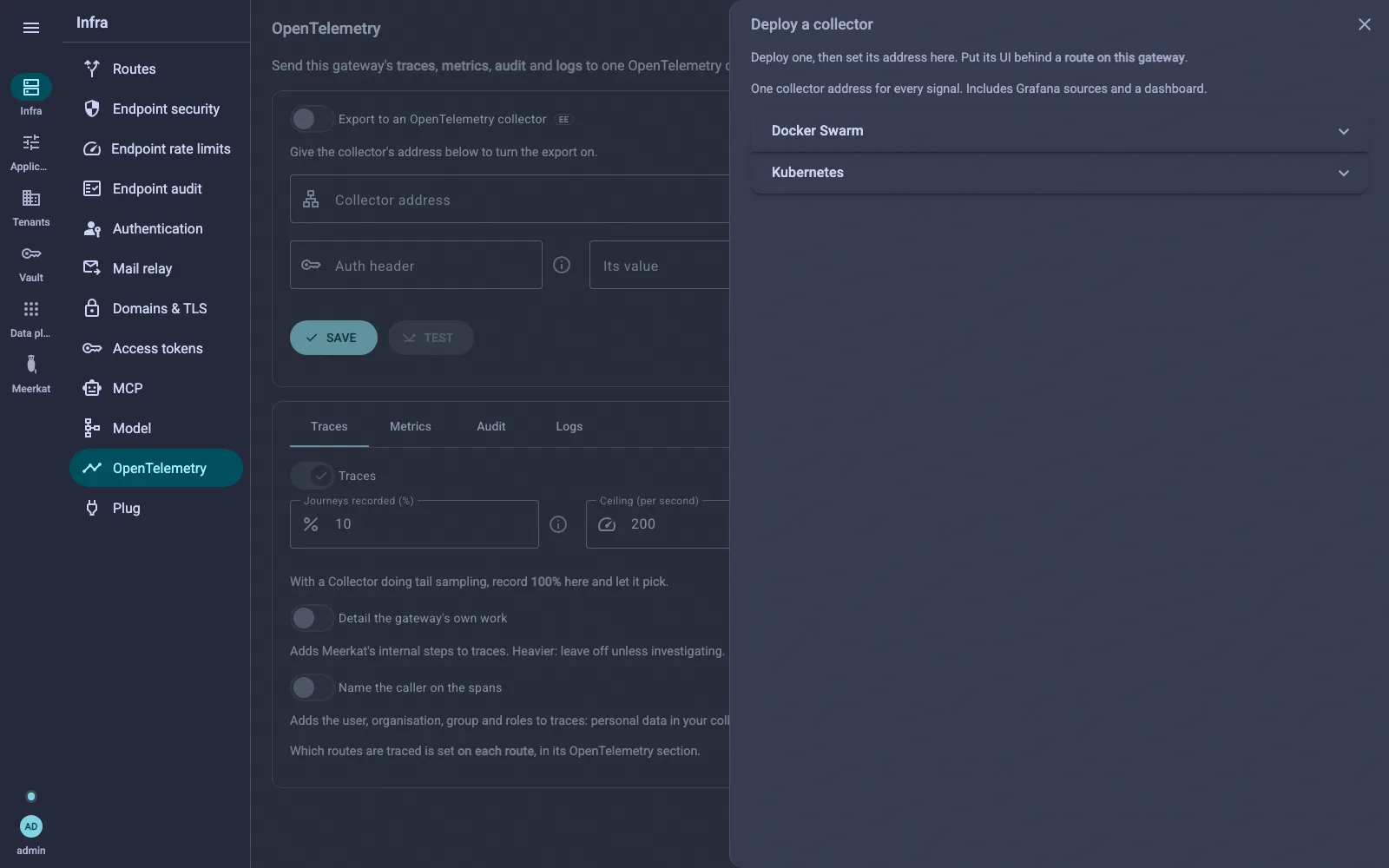Viewport: 1389px width, 868px height.
Task: Open the hamburger menu icon
Action: tap(31, 28)
